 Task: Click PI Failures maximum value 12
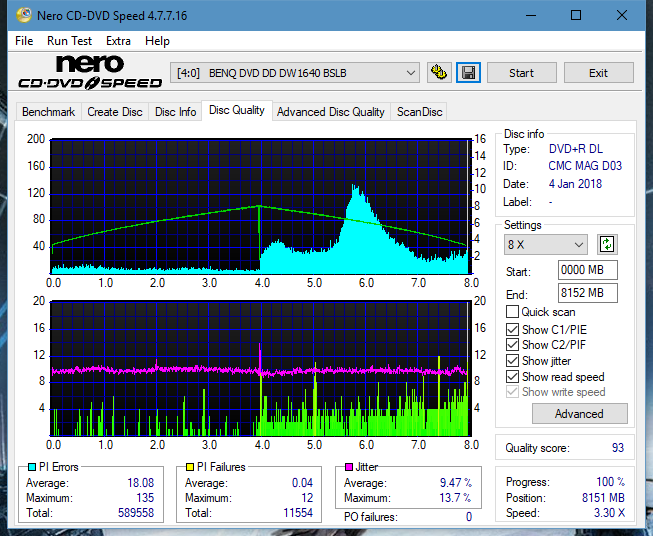pos(307,497)
